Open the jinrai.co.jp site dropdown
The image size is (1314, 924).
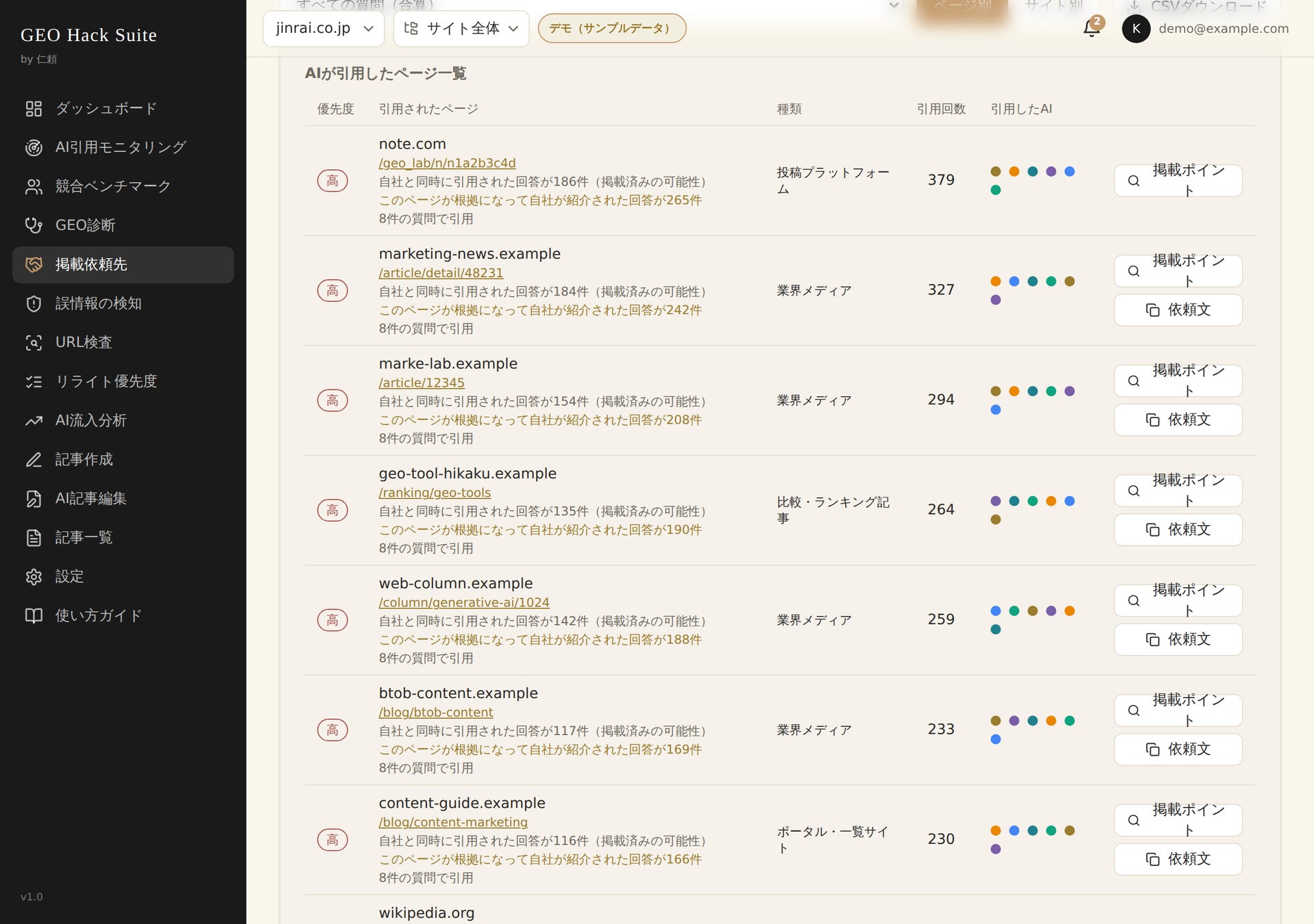tap(324, 28)
